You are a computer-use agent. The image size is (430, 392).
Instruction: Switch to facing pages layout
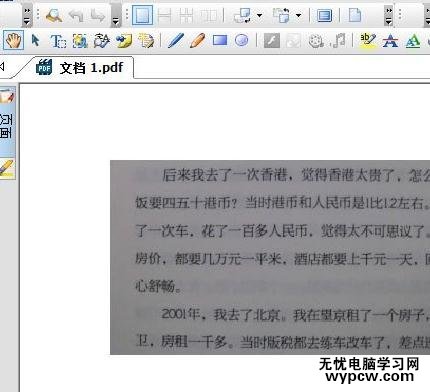pos(209,15)
